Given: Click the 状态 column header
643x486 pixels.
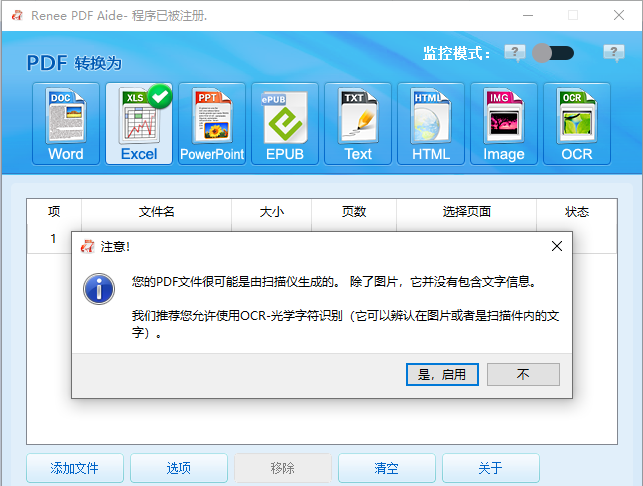Looking at the screenshot, I should click(x=577, y=212).
